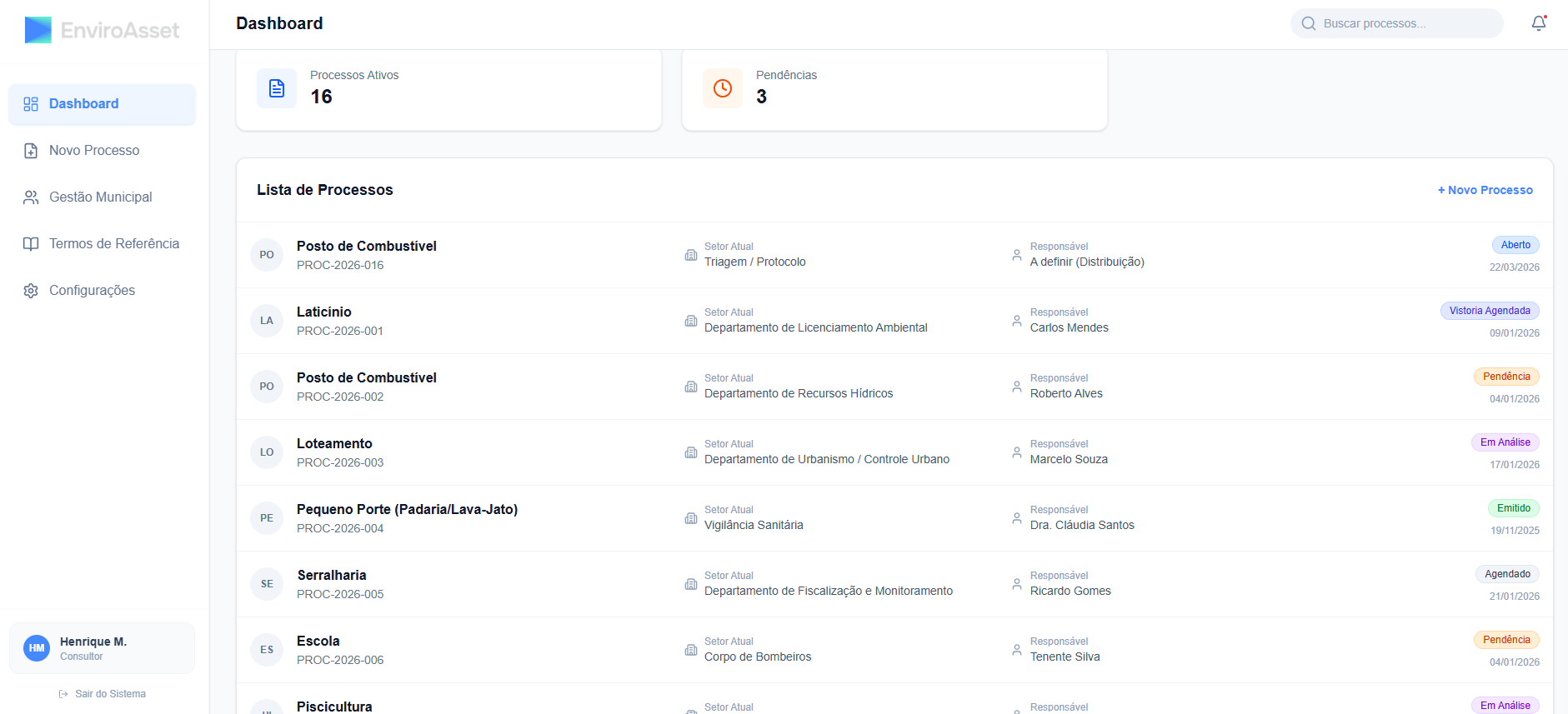
Task: Click the Processos Ativos document icon
Action: click(277, 88)
